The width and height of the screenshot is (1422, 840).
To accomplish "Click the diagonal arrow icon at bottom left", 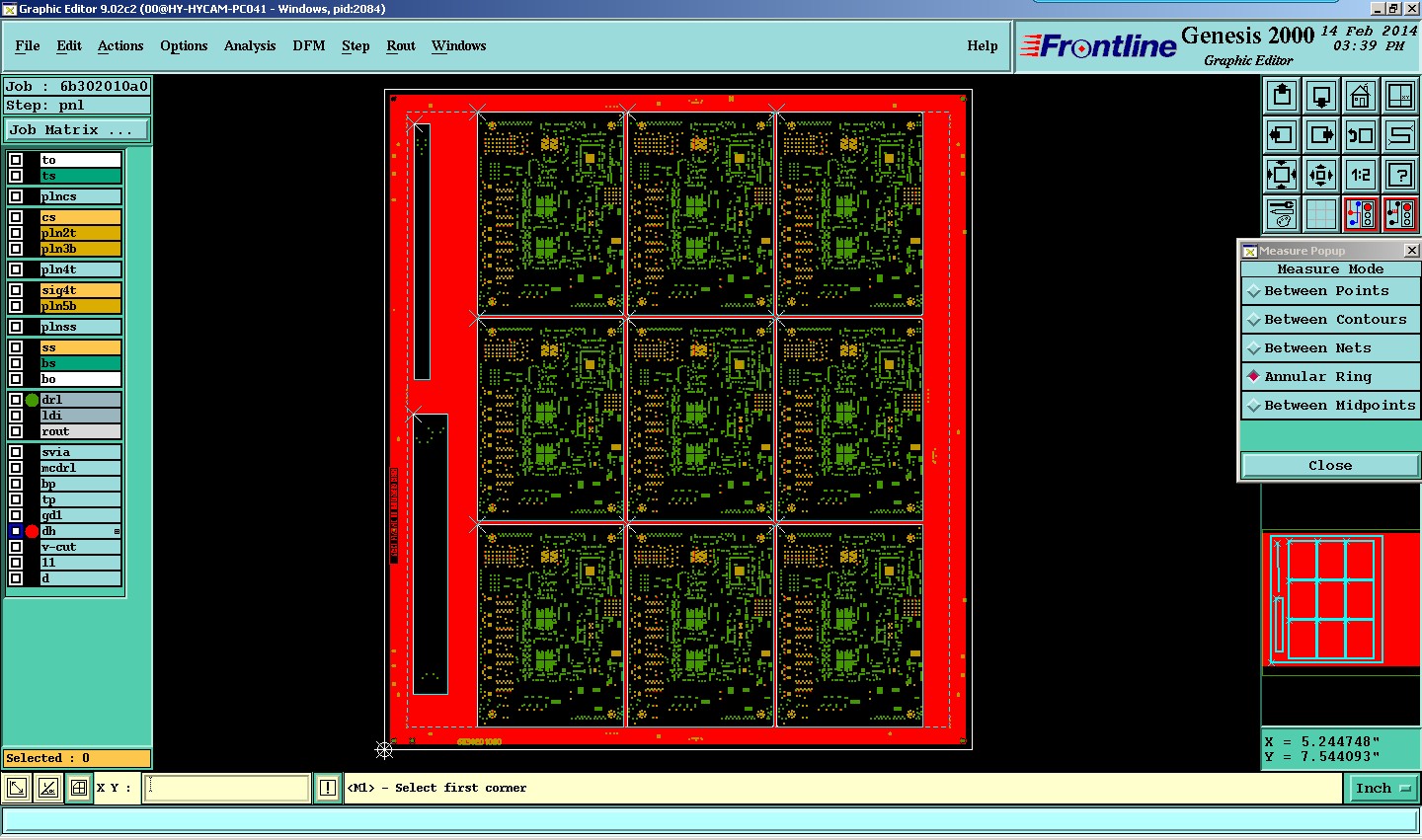I will pos(17,788).
